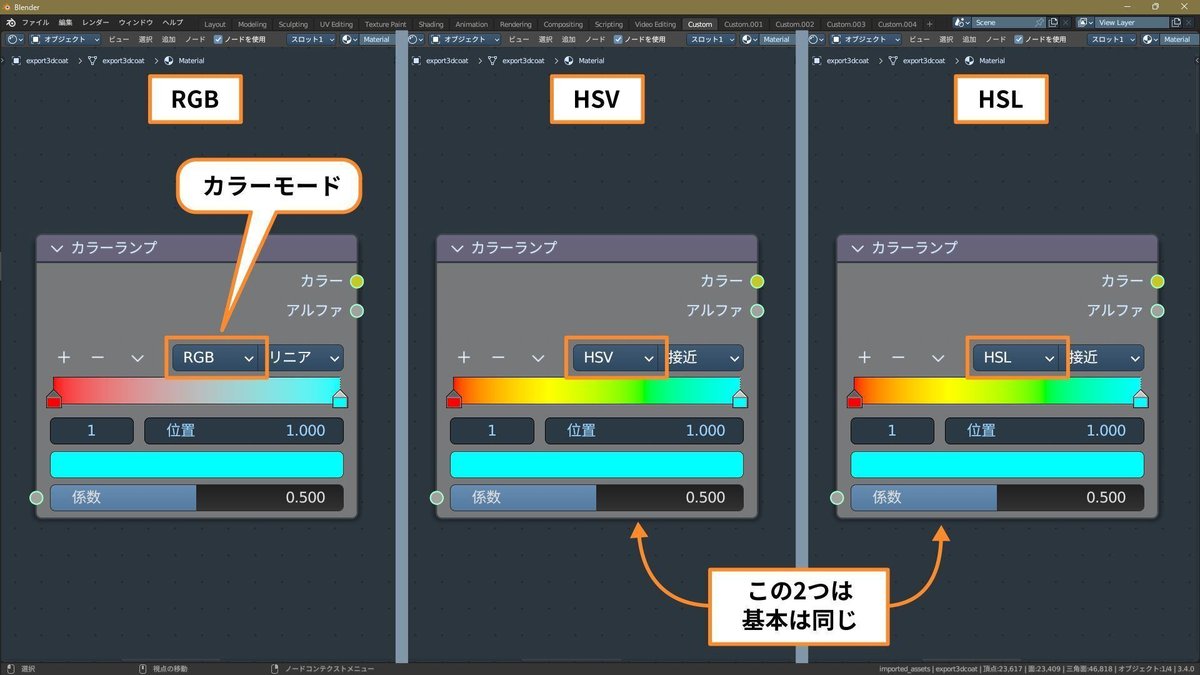Screen dimensions: 1200x675
Task: Browse materials via sphere icon in HSL panel header
Action: [1149, 39]
